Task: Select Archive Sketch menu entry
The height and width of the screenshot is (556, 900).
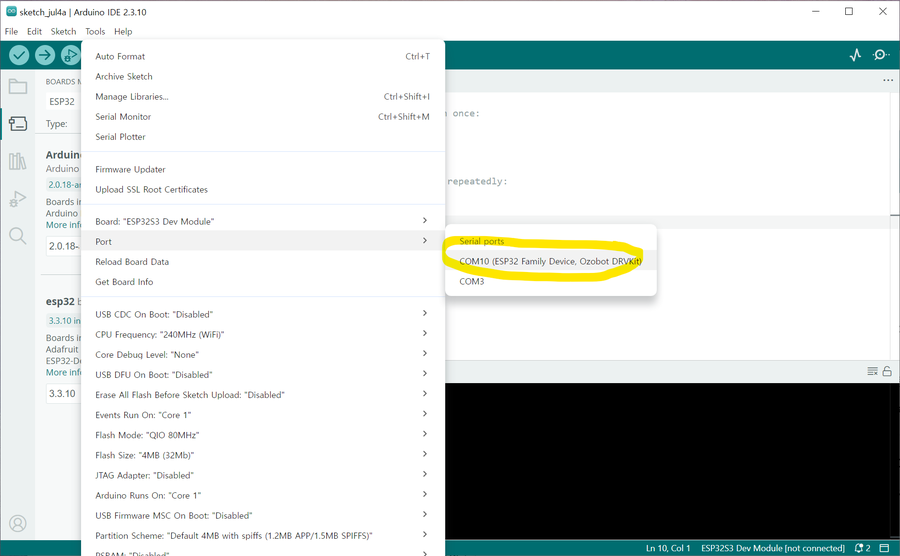Action: [x=263, y=76]
